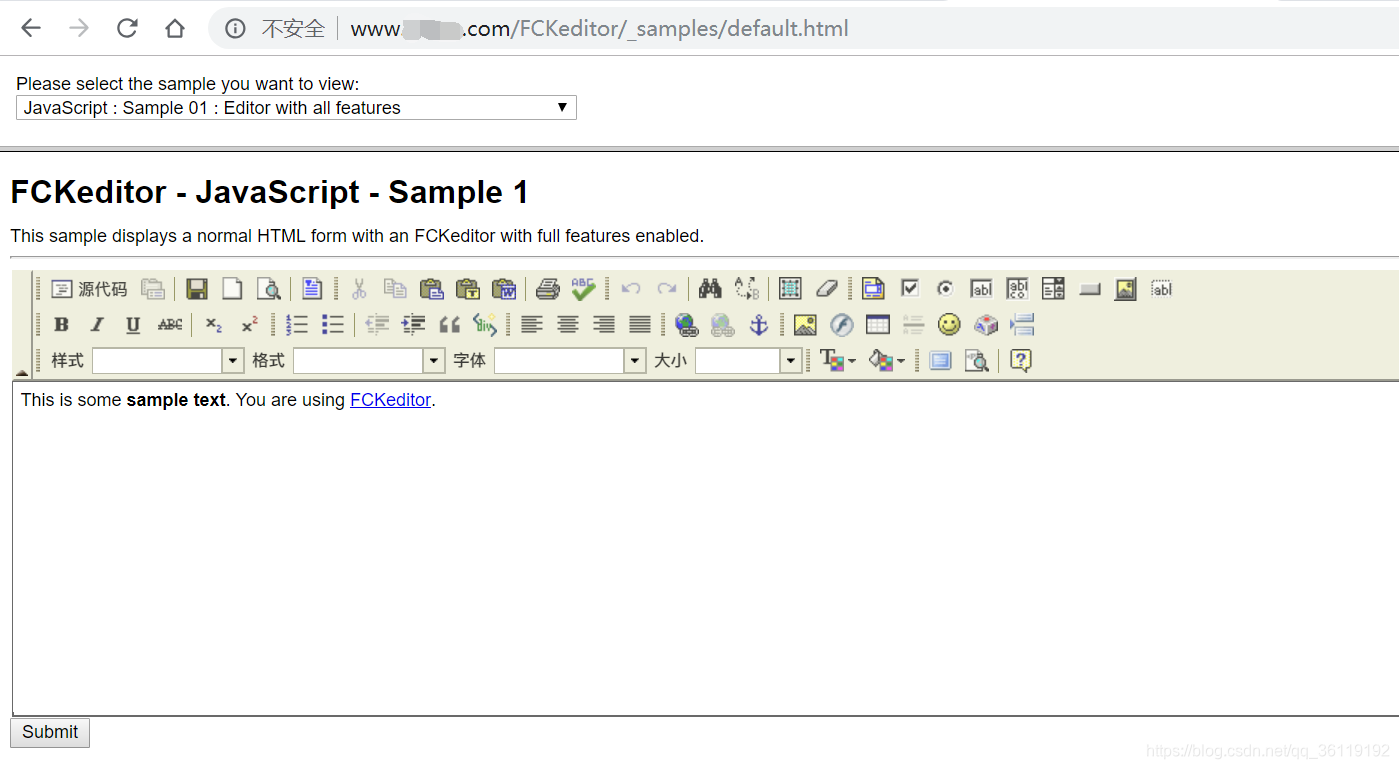Screen dimensions: 1399x769
Task: Open Document Properties icon
Action: pos(153,289)
